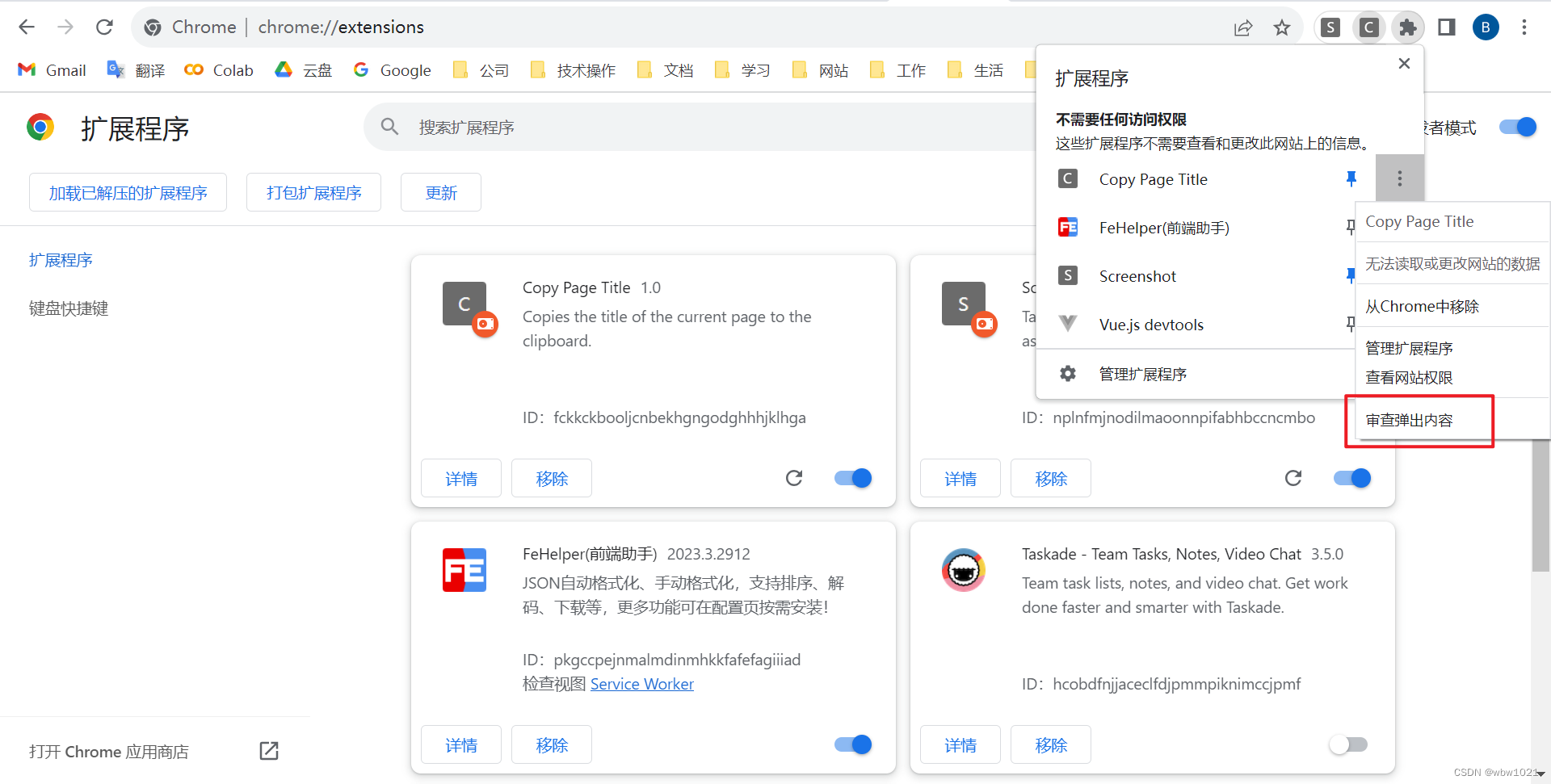Disable the FeHelper extension switch
The height and width of the screenshot is (784, 1551).
[x=853, y=744]
